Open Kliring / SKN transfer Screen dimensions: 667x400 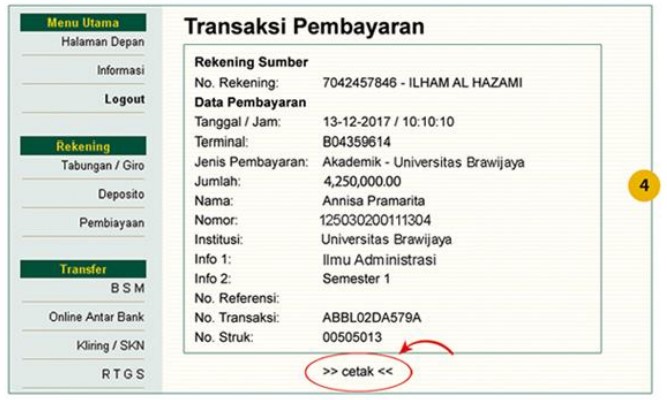click(x=111, y=345)
